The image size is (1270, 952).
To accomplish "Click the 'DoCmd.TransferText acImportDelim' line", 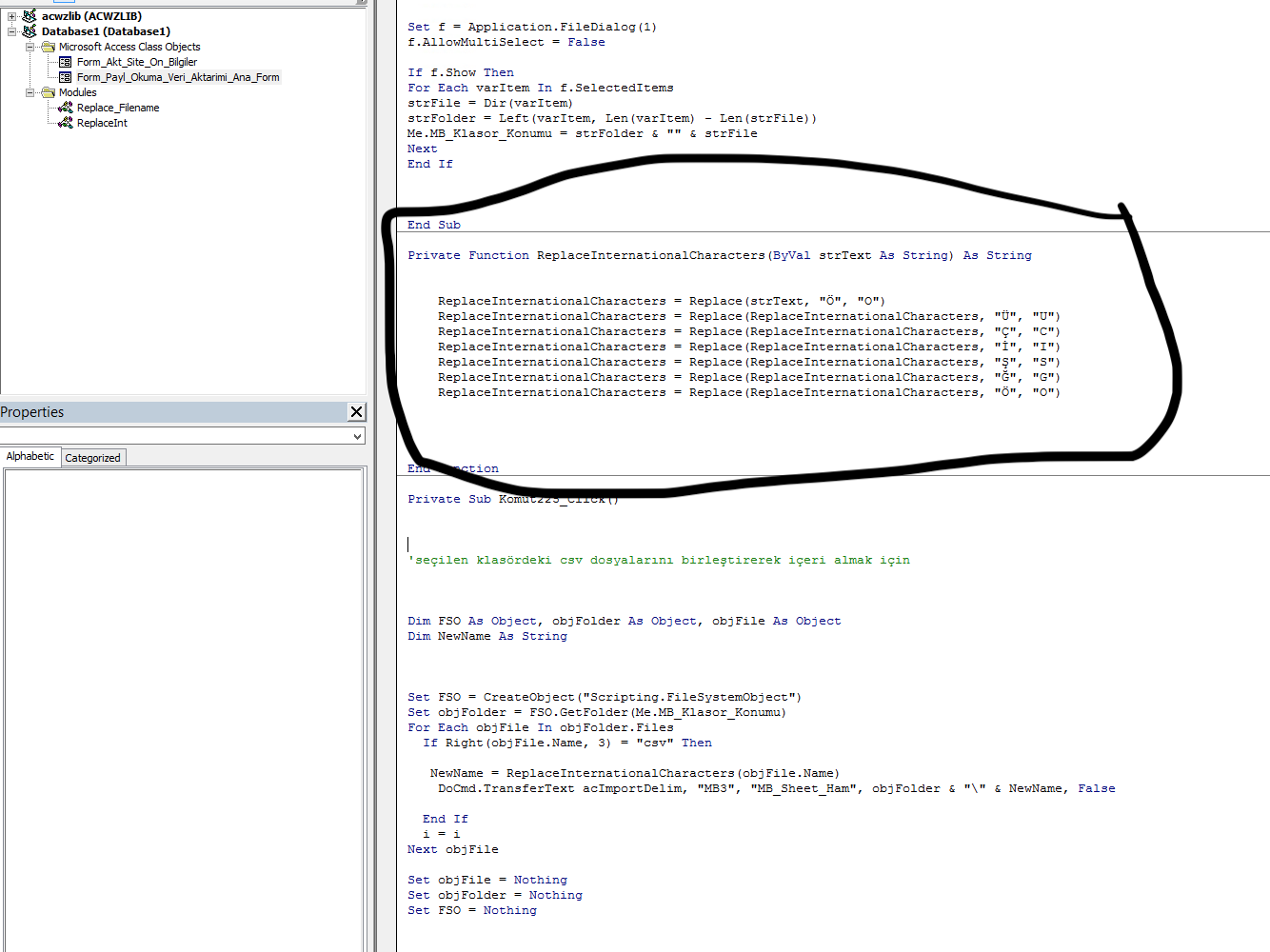I will click(x=777, y=788).
